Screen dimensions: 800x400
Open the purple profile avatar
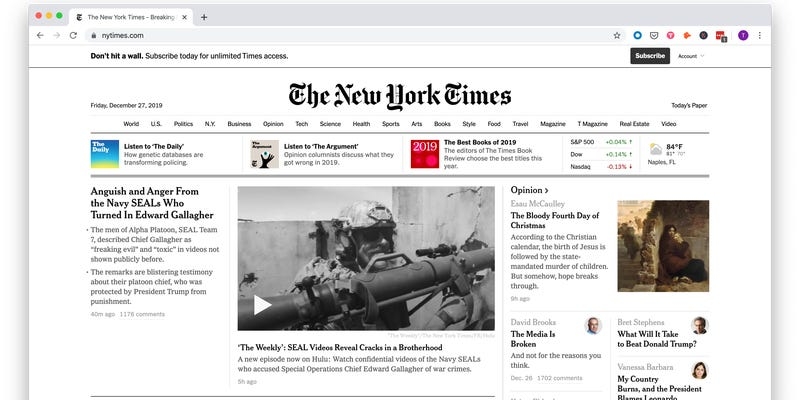click(743, 35)
